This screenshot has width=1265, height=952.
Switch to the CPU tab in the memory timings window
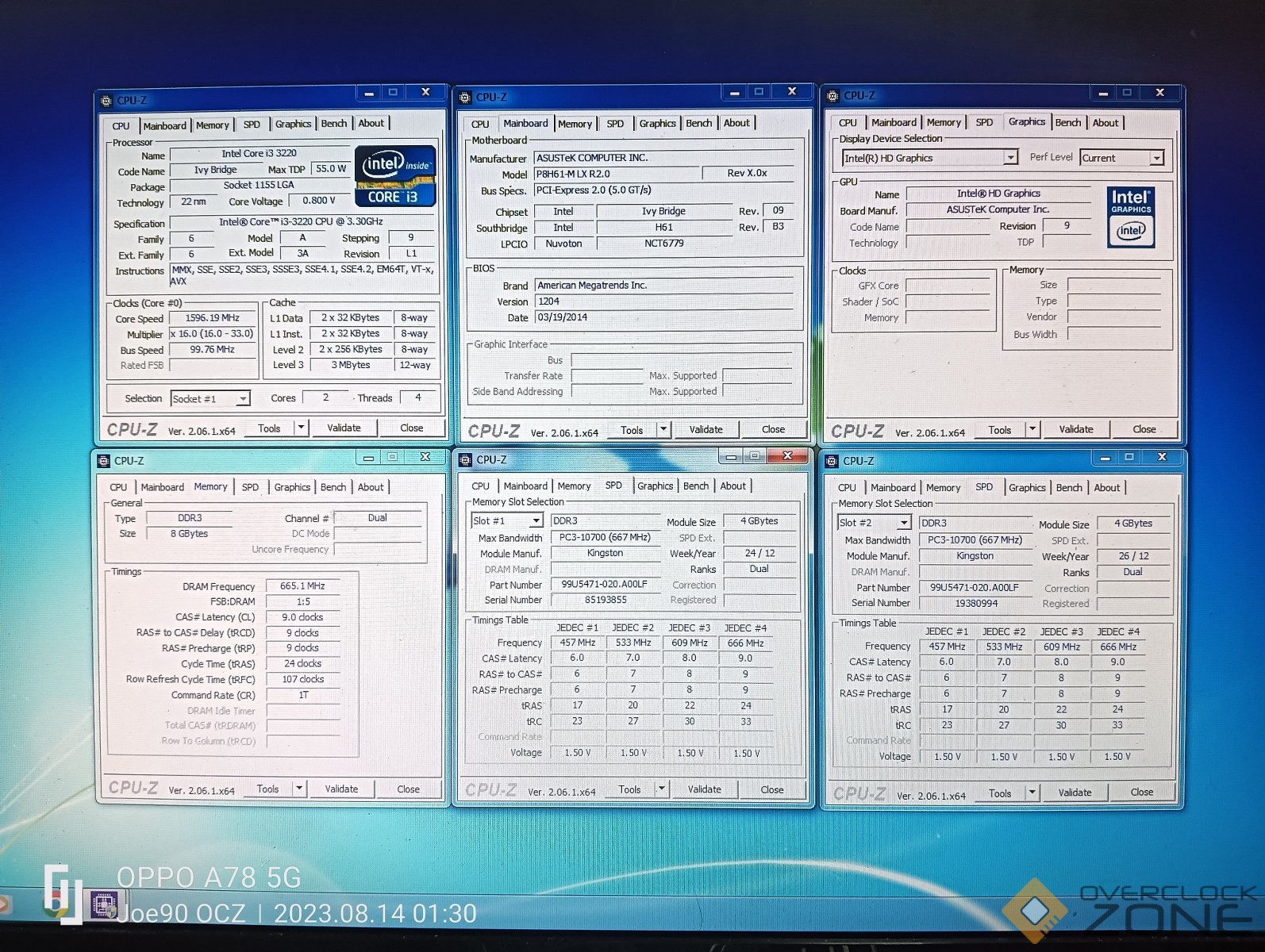[118, 487]
